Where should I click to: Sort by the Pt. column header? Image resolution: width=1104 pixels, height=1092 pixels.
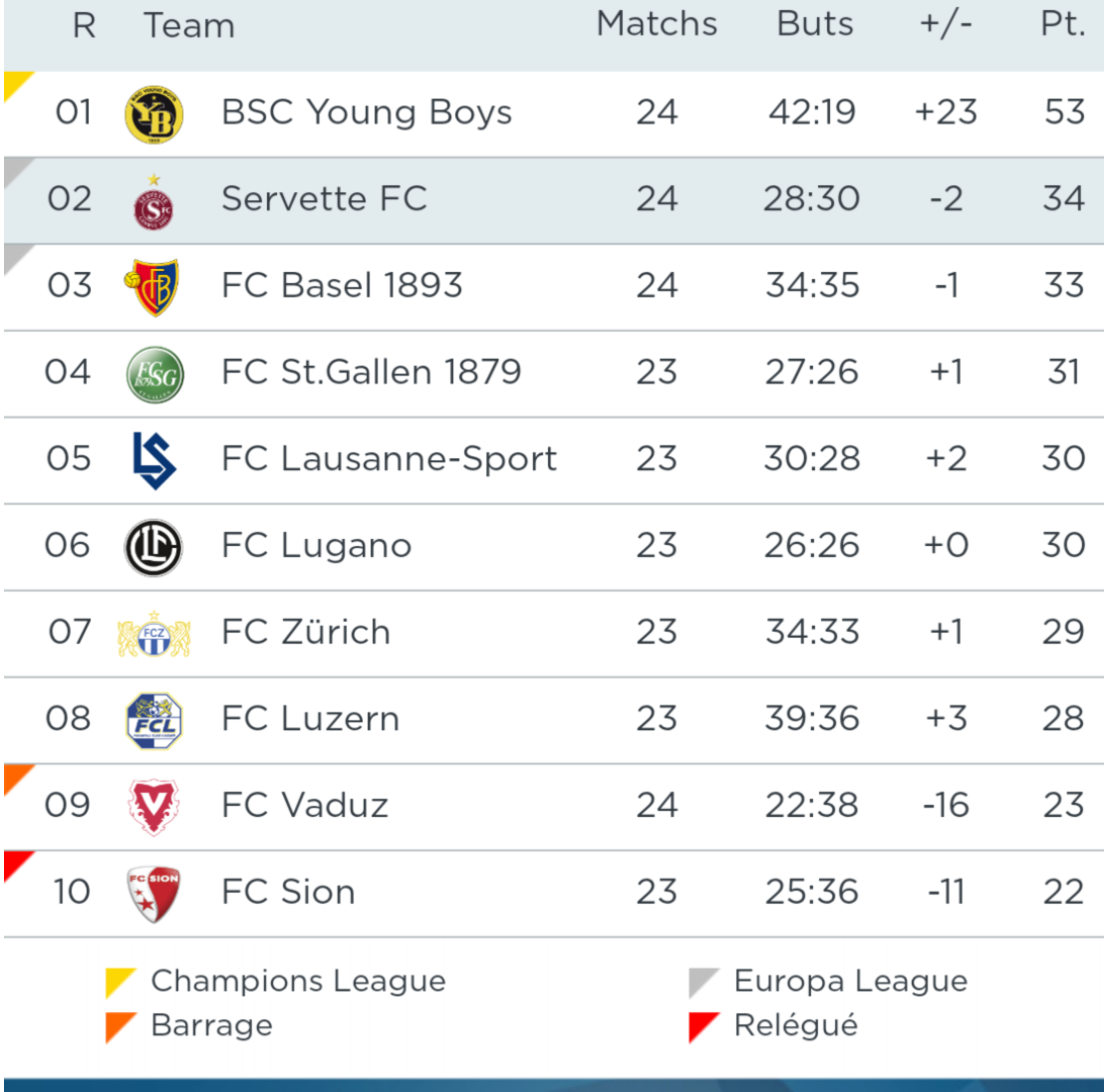[1062, 24]
